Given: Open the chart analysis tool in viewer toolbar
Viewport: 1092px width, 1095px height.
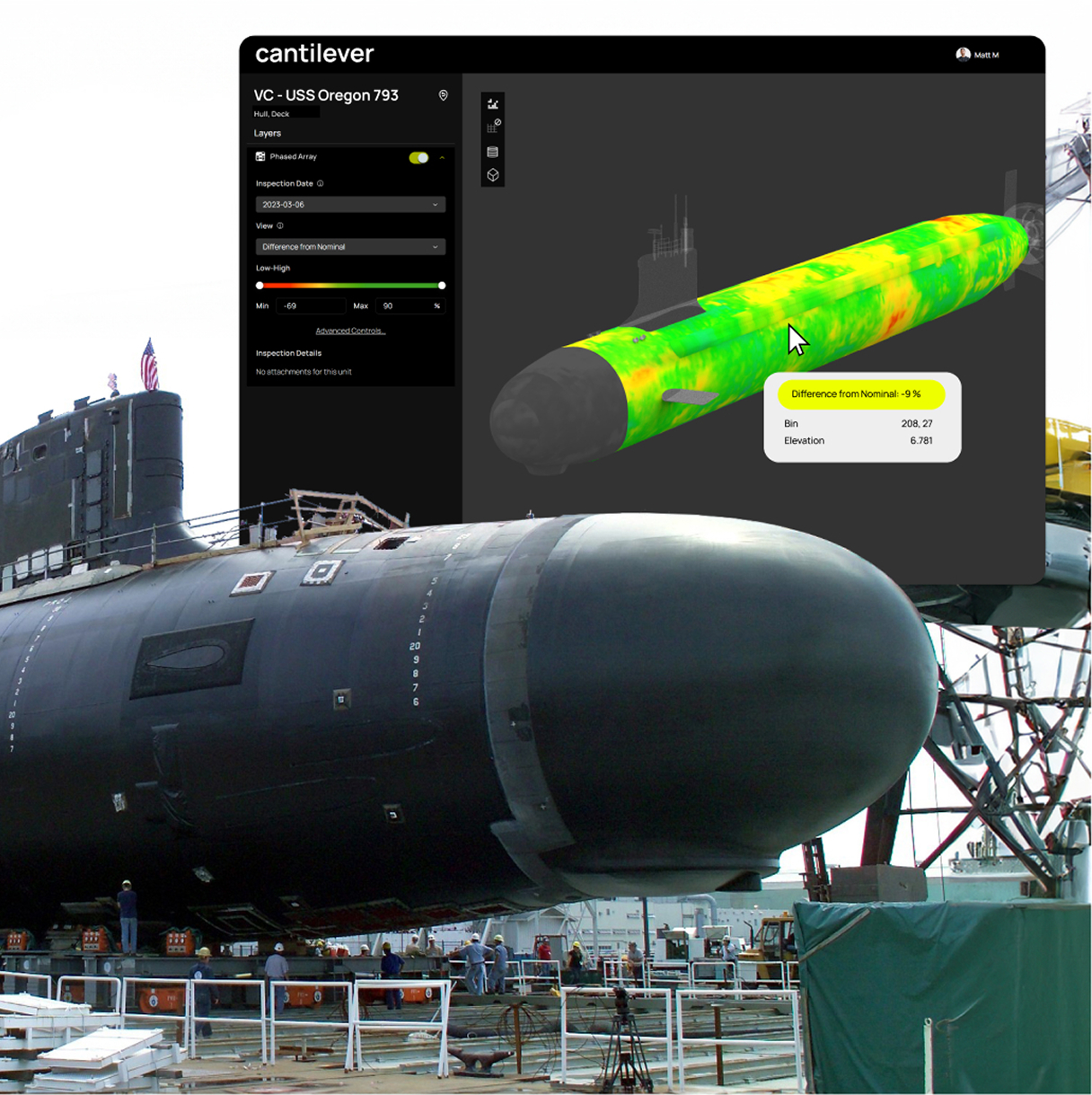Looking at the screenshot, I should [493, 103].
